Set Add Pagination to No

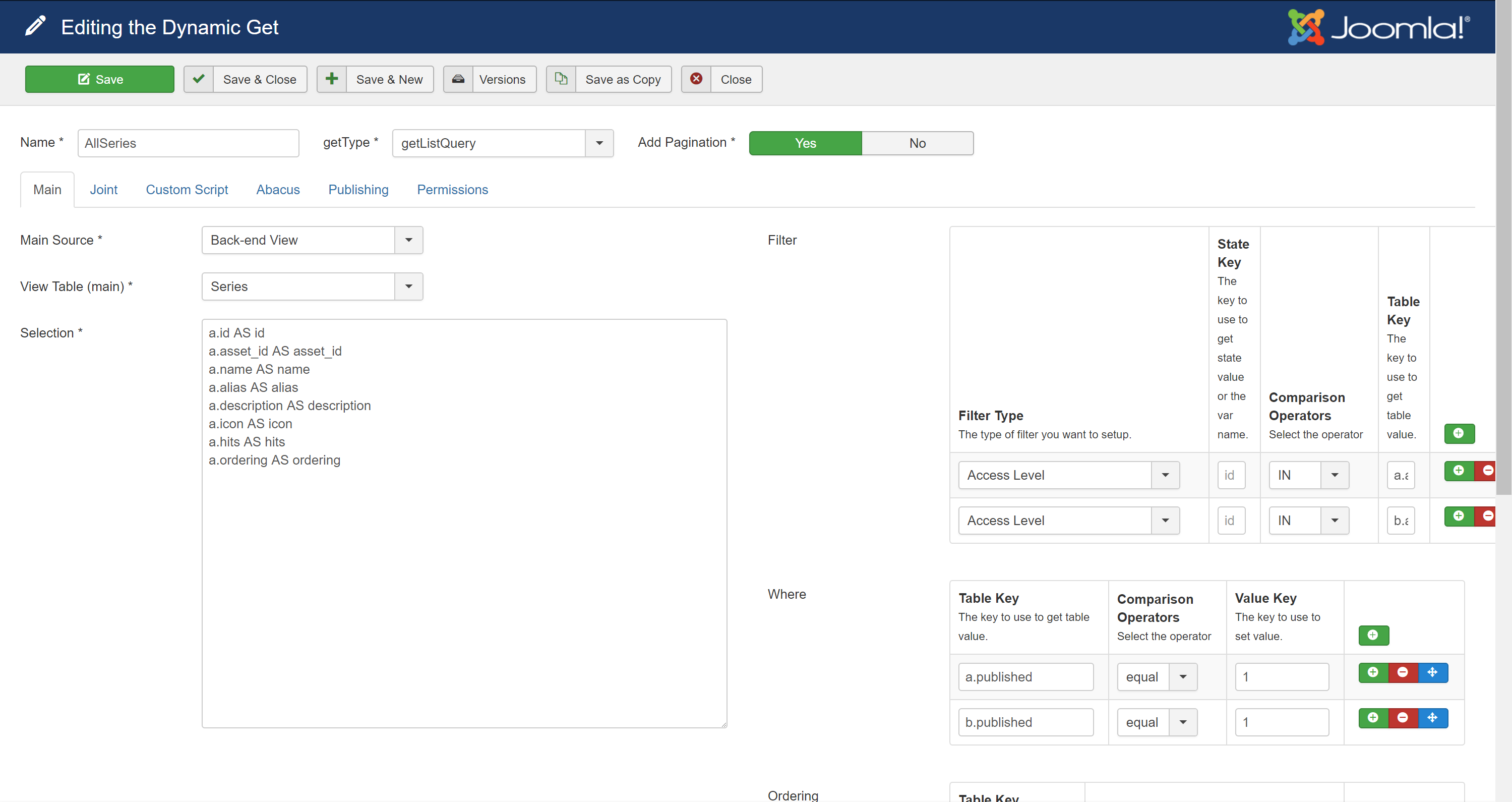918,143
